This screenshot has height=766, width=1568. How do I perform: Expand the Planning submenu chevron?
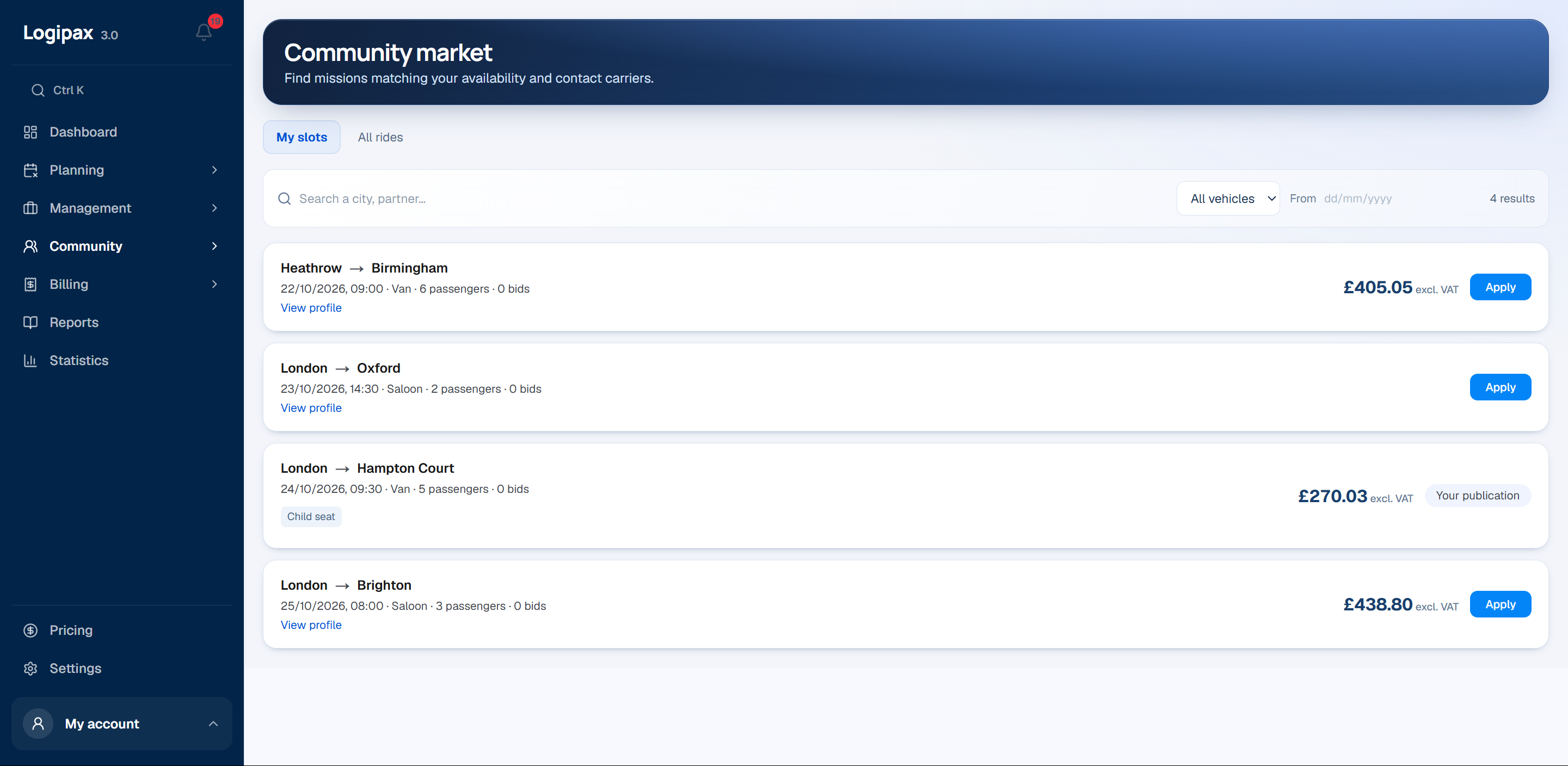[214, 170]
